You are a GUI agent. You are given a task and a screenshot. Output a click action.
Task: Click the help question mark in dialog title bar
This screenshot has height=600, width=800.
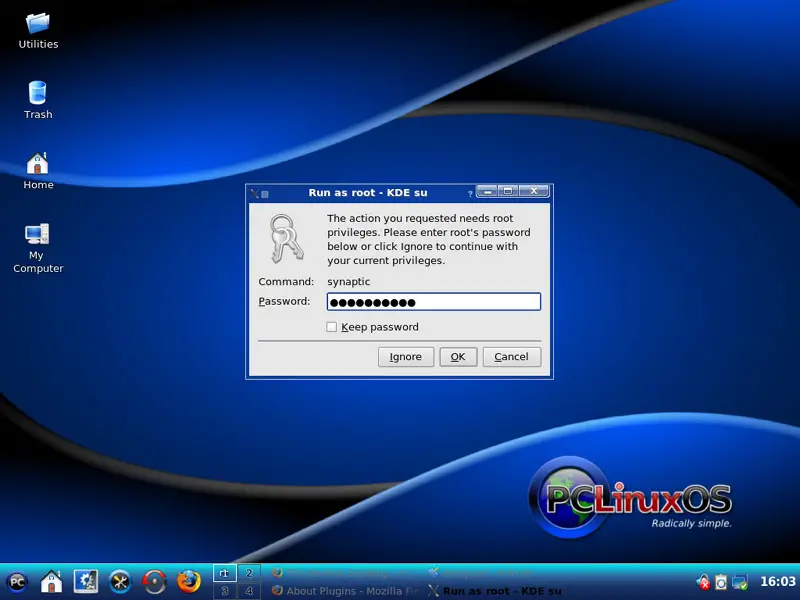pyautogui.click(x=470, y=193)
